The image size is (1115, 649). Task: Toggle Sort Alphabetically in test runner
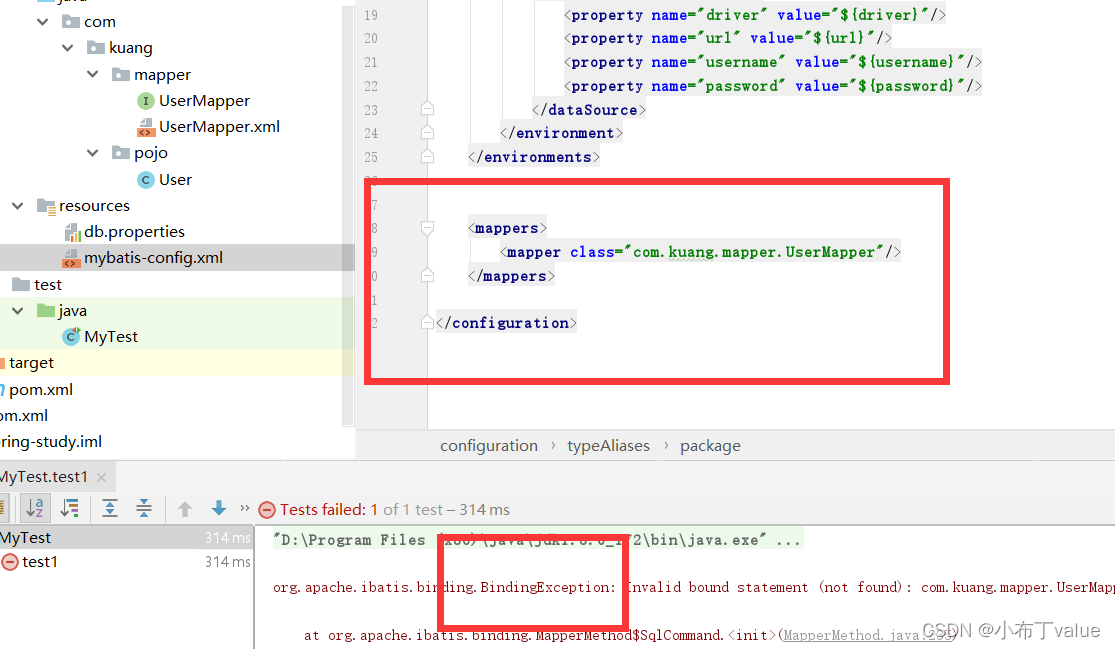(x=35, y=508)
